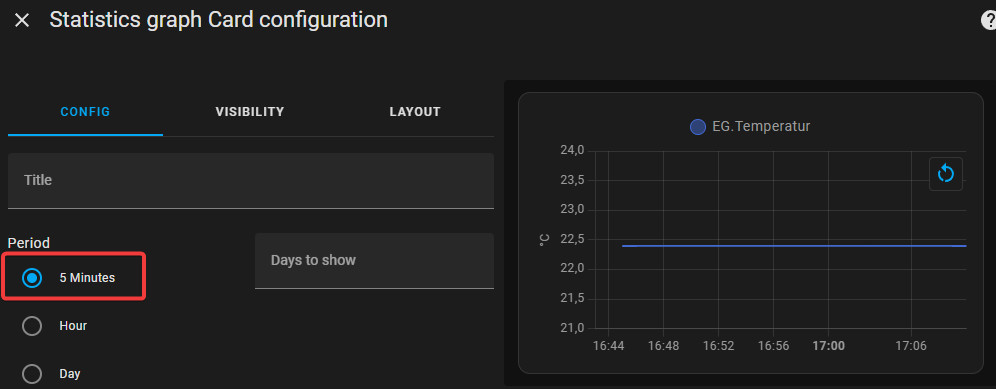Switch to the CONFIG tab

click(x=85, y=112)
